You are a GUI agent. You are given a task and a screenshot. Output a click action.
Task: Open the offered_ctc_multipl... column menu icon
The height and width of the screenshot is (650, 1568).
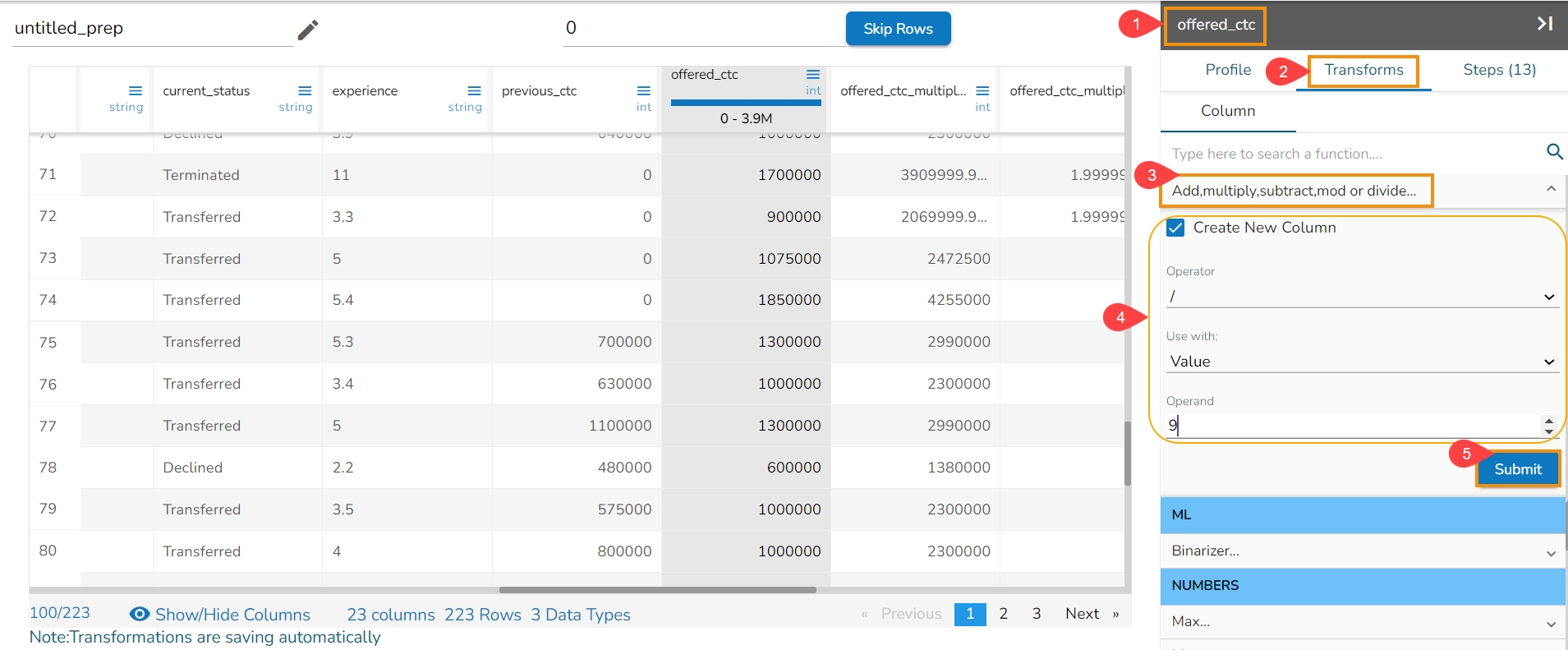click(x=982, y=90)
